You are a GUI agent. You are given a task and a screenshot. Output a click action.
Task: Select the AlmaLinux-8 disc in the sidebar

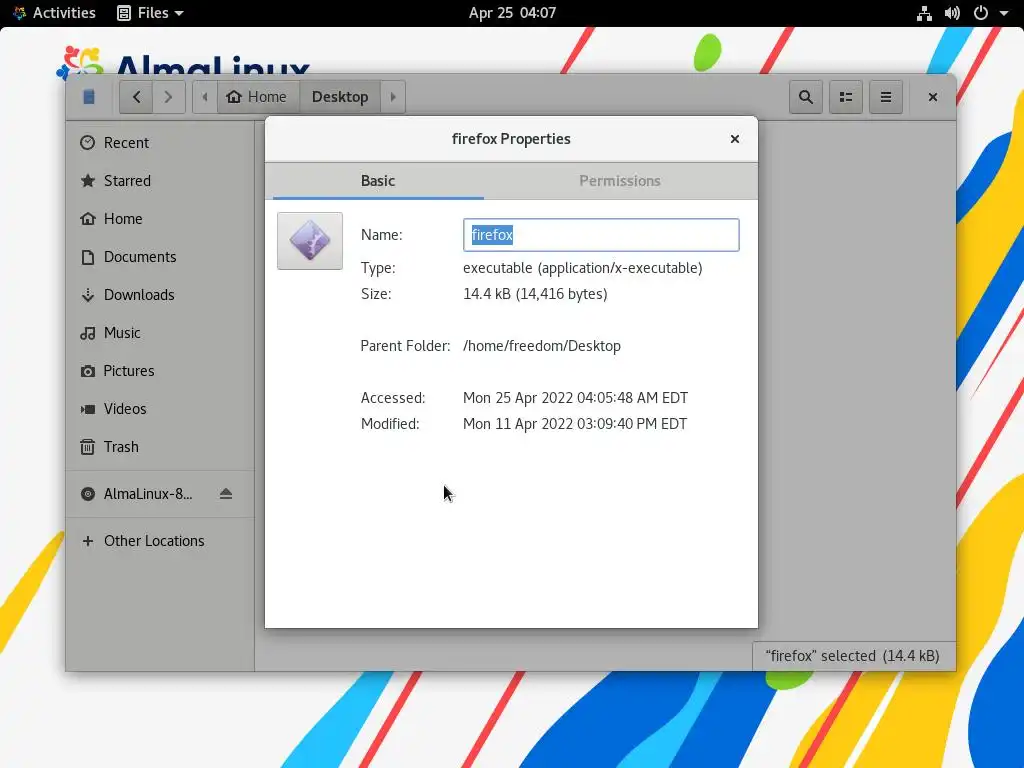pyautogui.click(x=148, y=494)
